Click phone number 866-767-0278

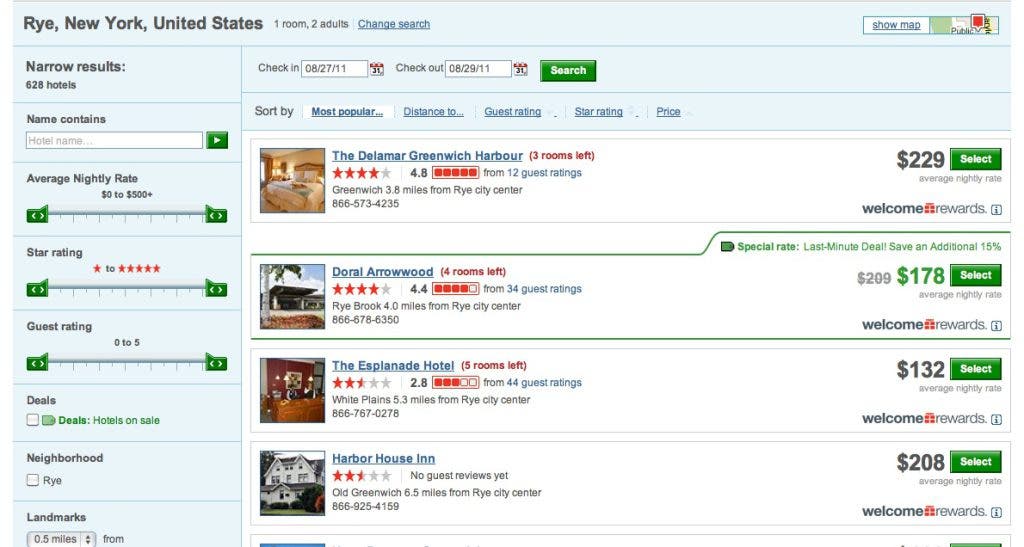click(365, 413)
